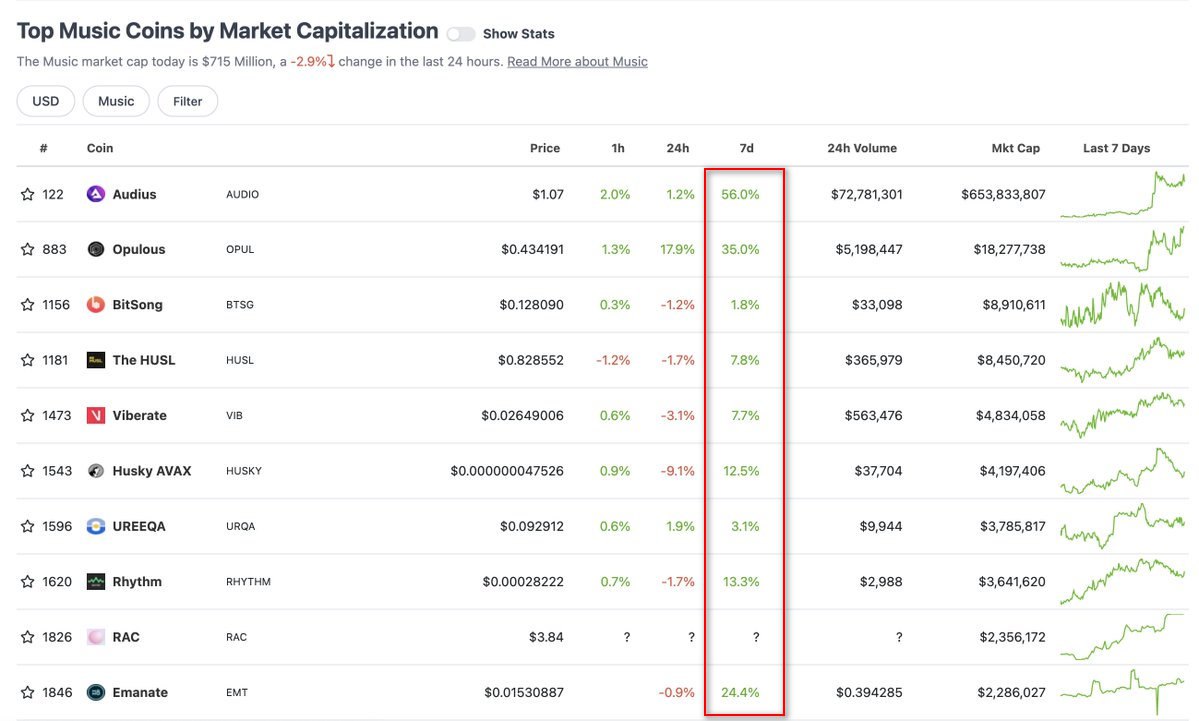
Task: Open the USD currency dropdown
Action: (x=46, y=101)
